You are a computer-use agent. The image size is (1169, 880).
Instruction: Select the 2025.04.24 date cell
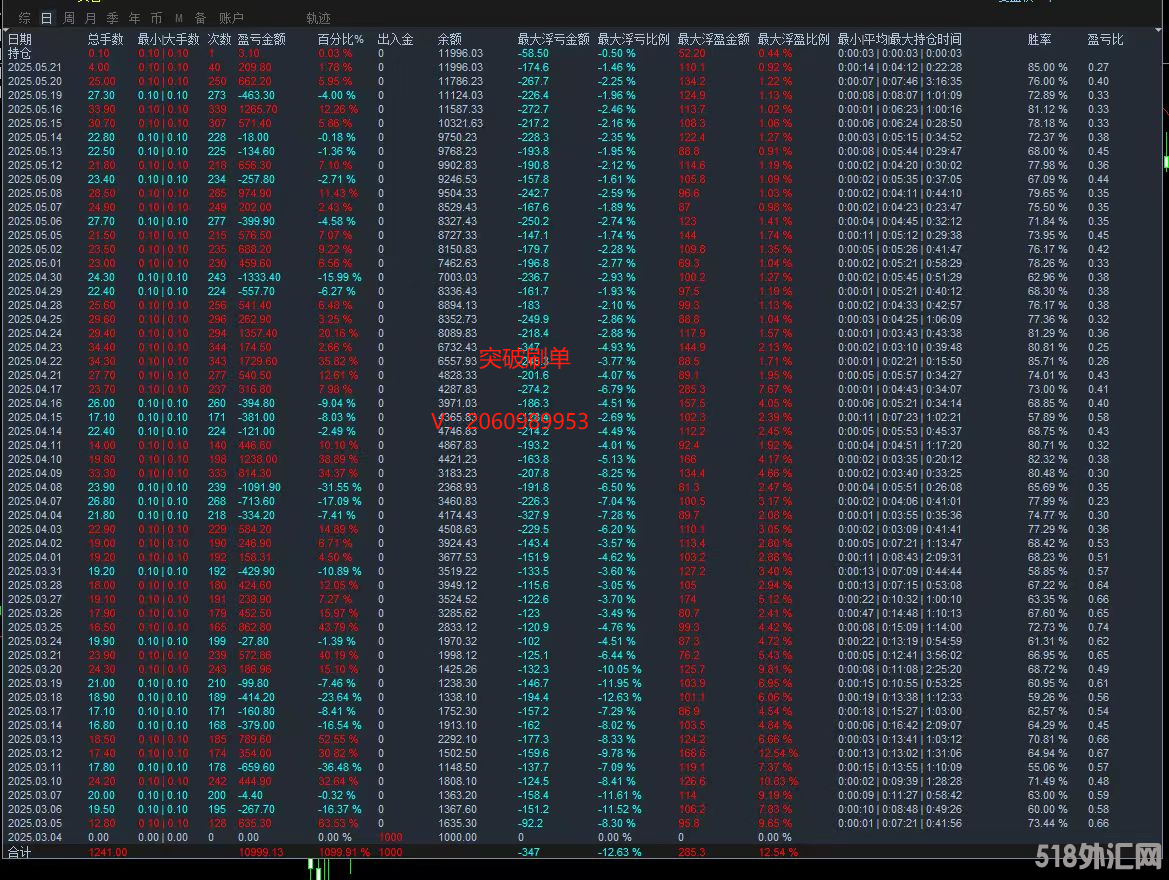(35, 333)
